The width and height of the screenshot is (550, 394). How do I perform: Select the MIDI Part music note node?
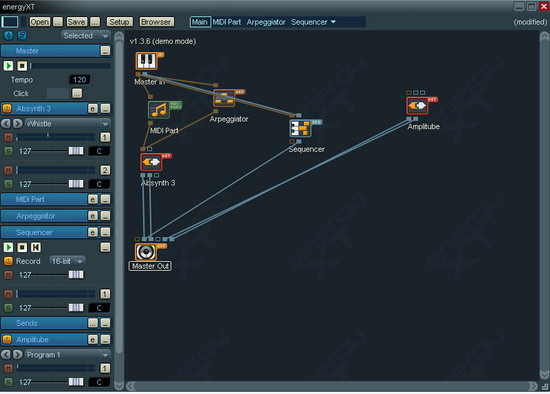click(159, 110)
